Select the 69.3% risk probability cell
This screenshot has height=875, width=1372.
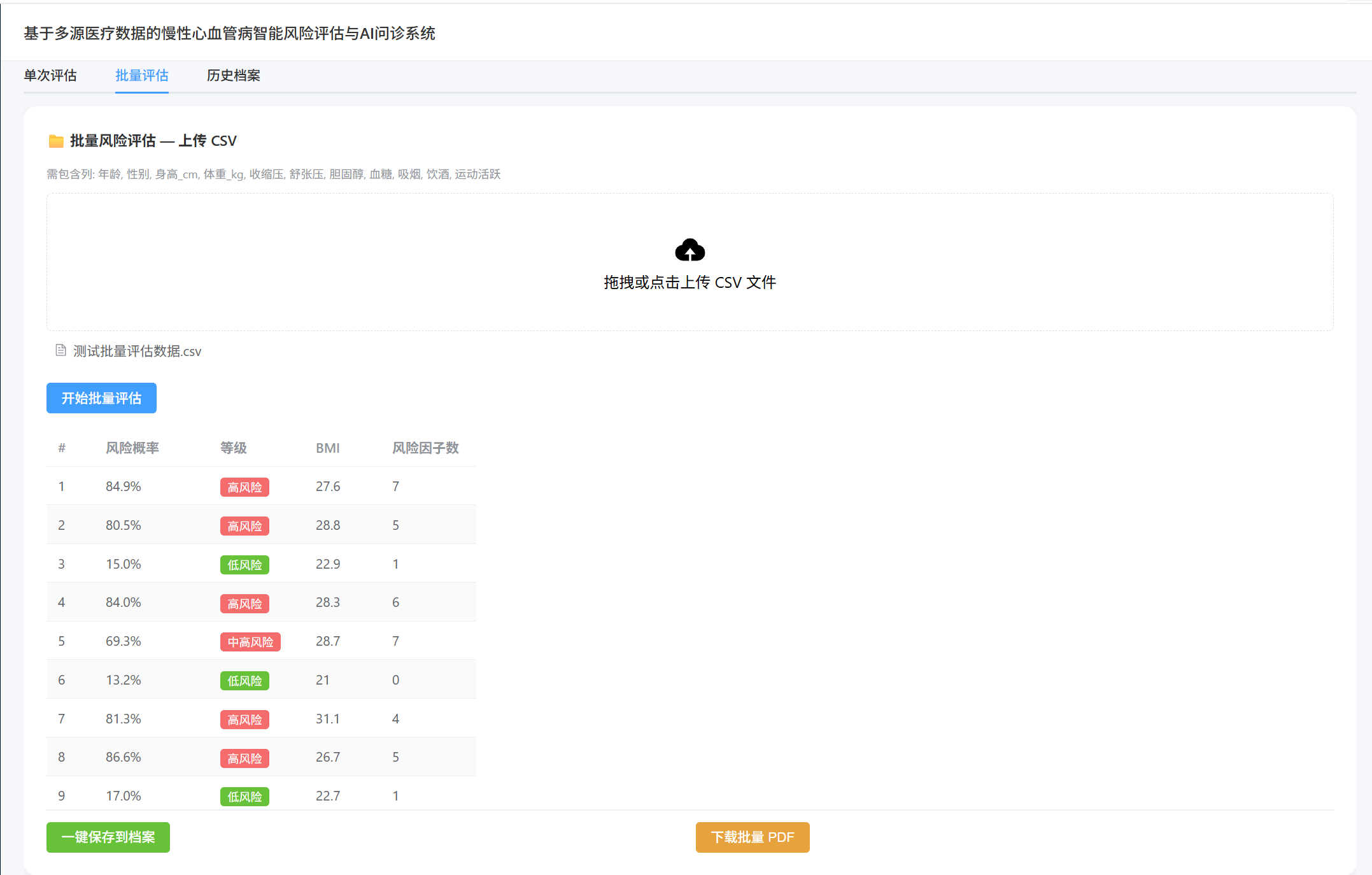click(124, 641)
